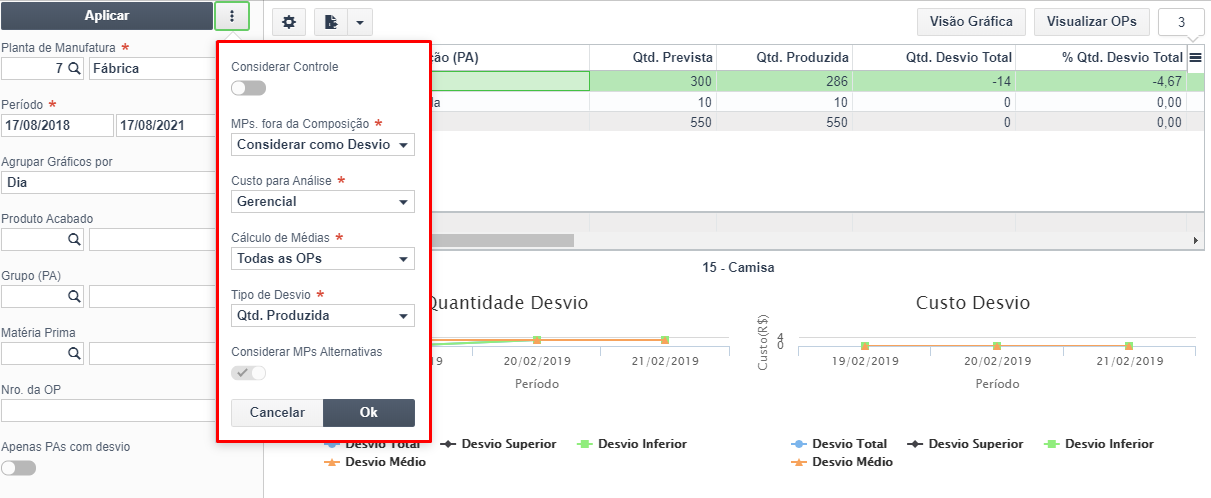
Task: Open the Custo para Análise dropdown
Action: 323,202
